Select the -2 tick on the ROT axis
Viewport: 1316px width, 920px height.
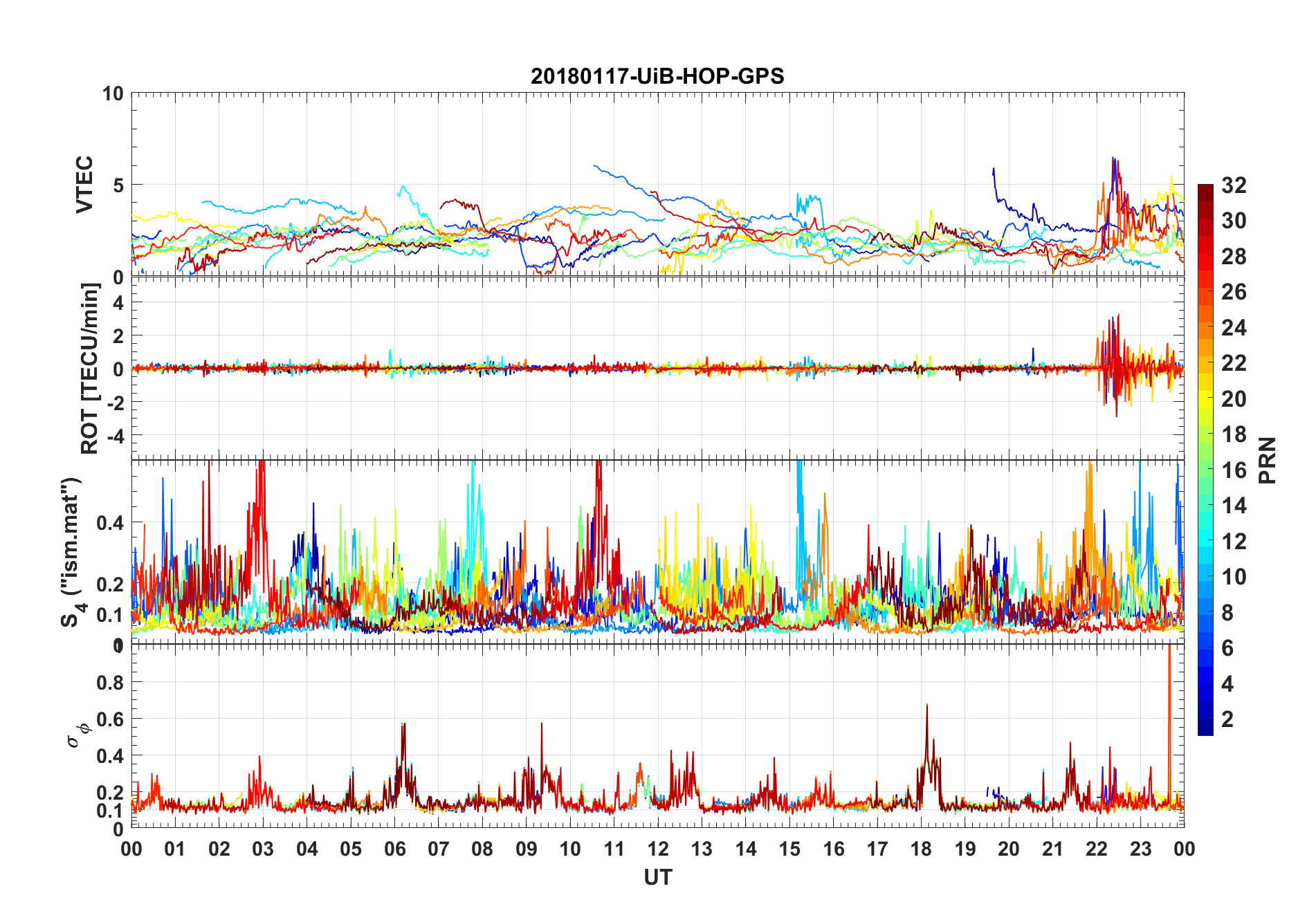click(x=116, y=403)
